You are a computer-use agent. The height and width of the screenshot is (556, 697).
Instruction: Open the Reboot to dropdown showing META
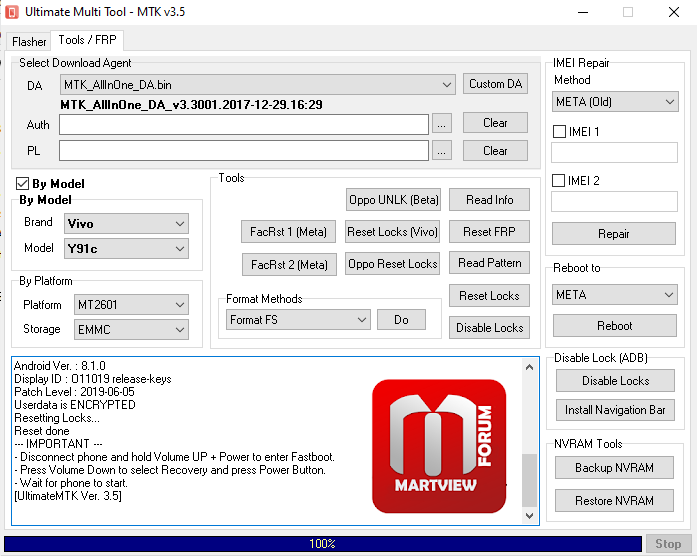coord(615,295)
